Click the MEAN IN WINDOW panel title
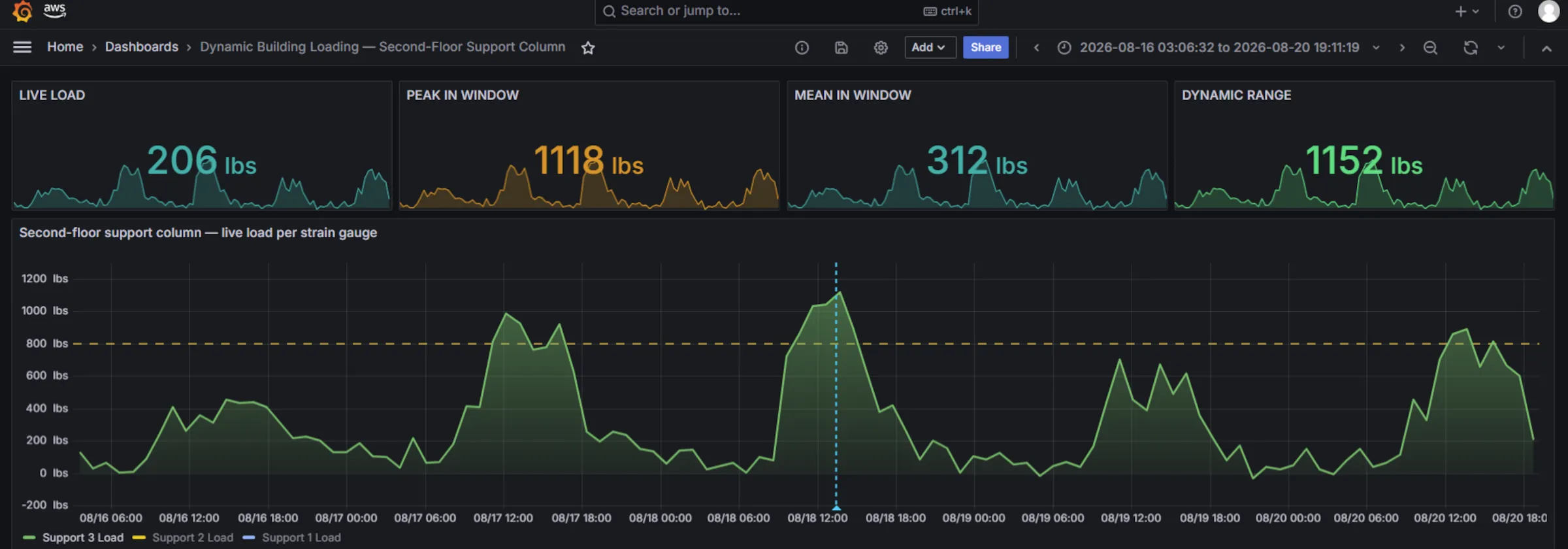 853,95
